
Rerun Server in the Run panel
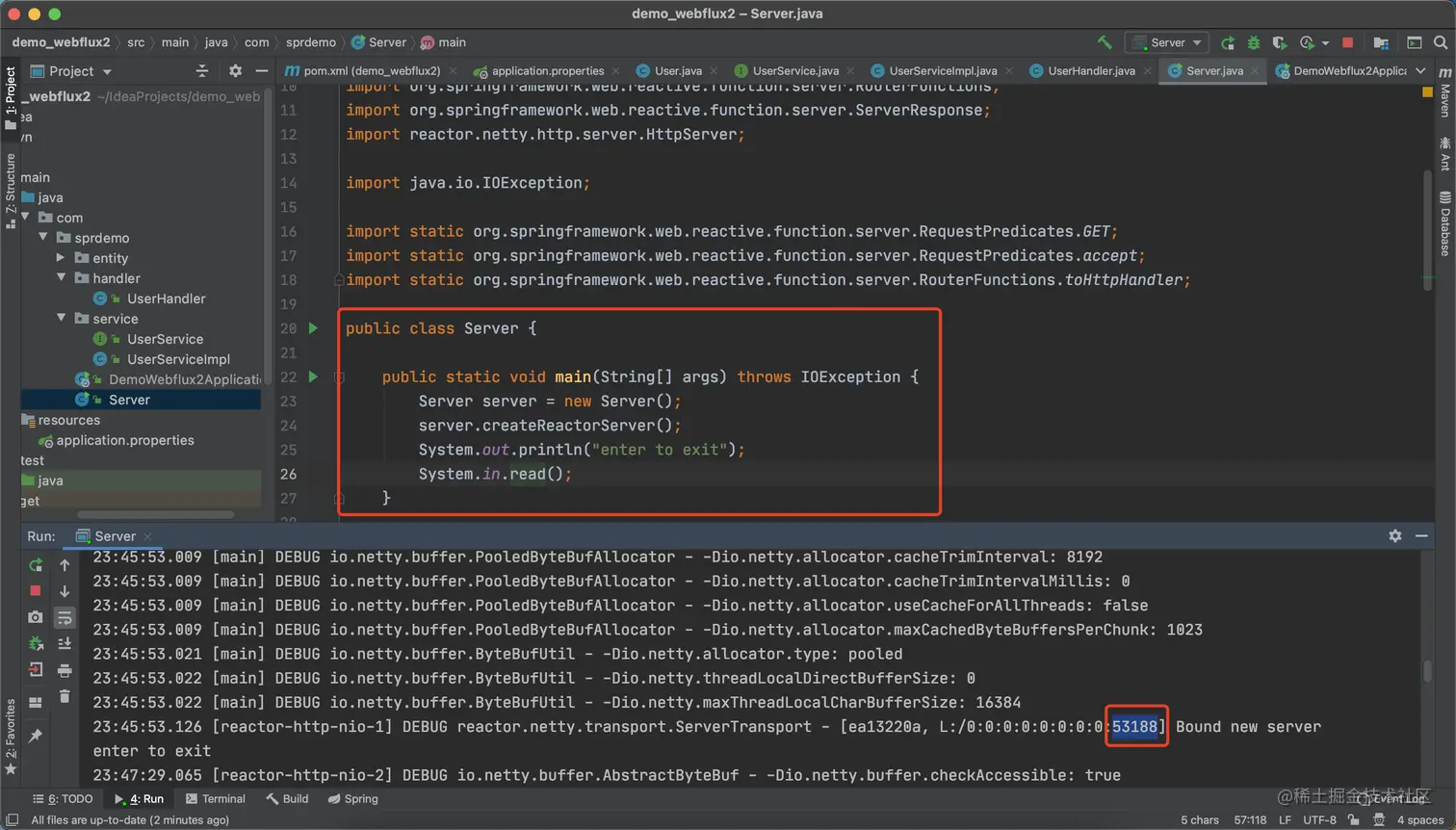[x=36, y=565]
